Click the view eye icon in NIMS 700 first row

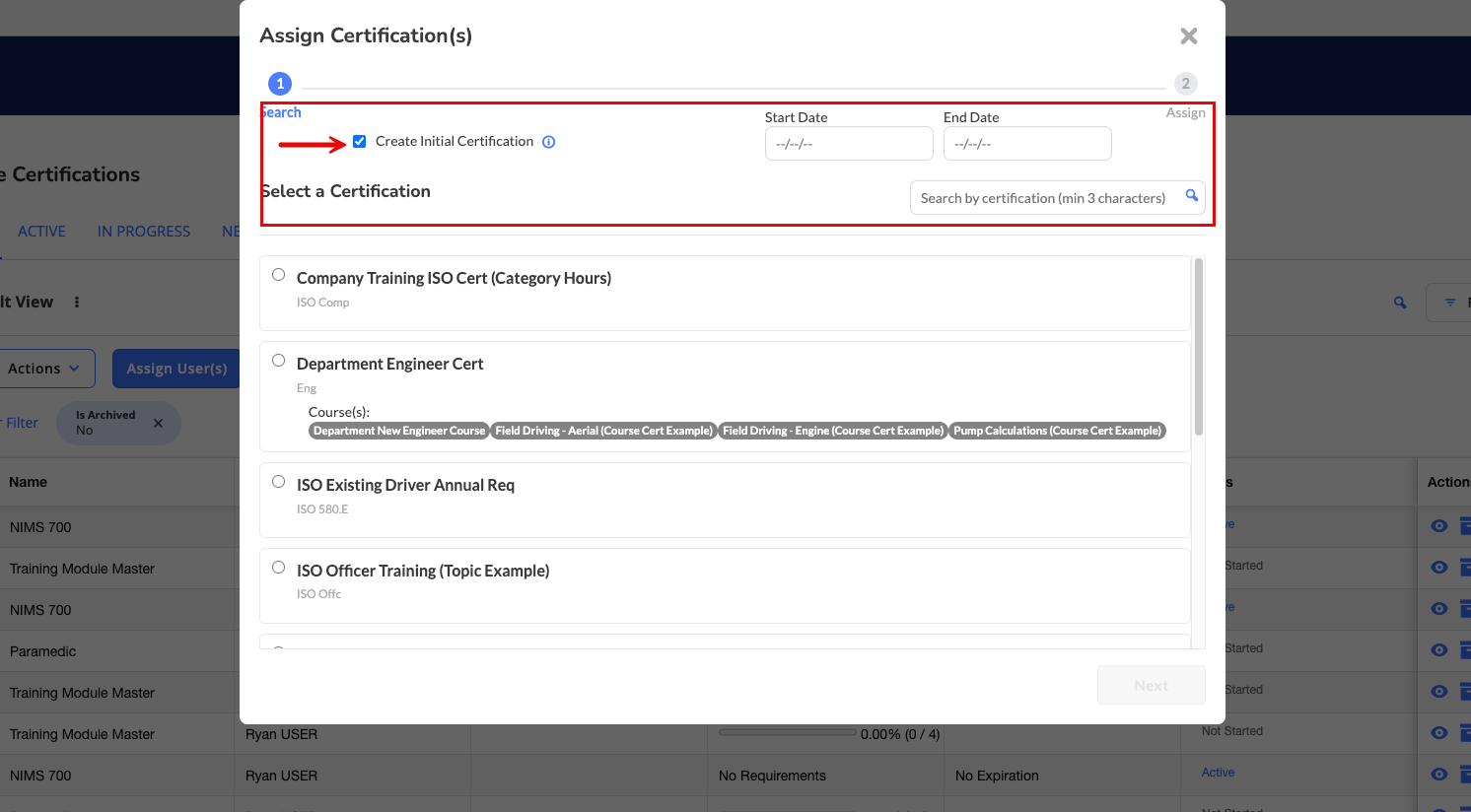point(1438,526)
